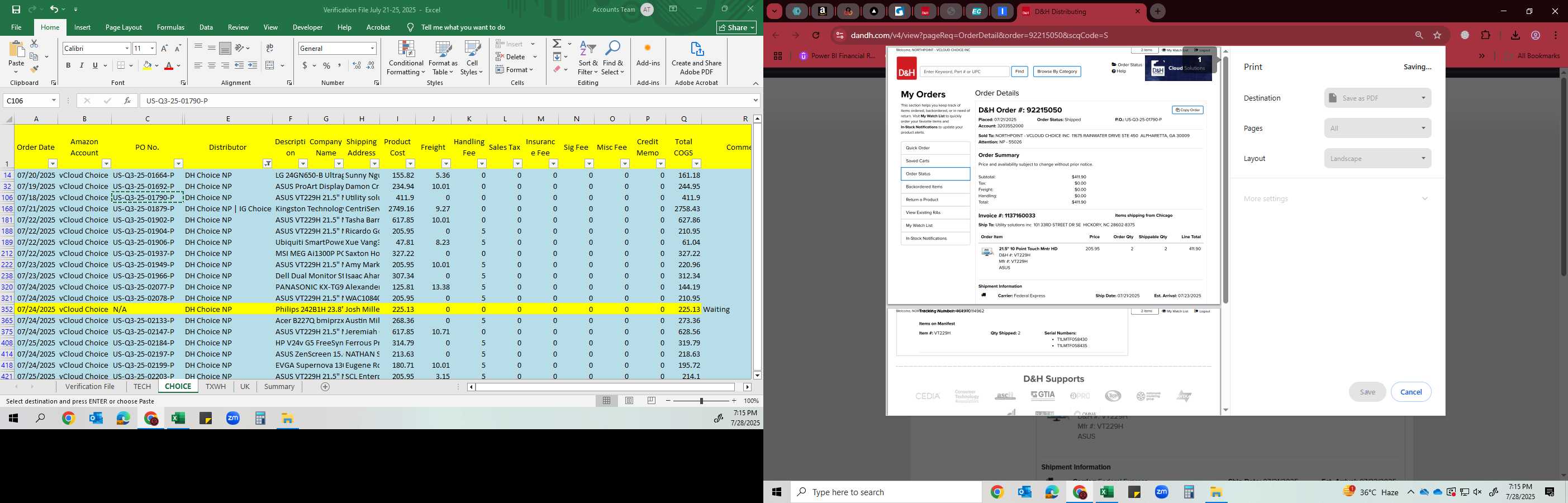Toggle Bold formatting in Excel
This screenshot has width=1568, height=503.
coord(68,65)
